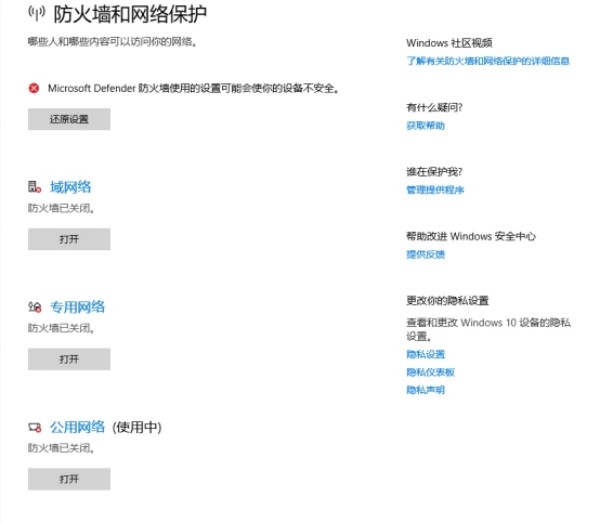The height and width of the screenshot is (523, 600).
Task: Enable public network firewall via 打开 button
Action: [x=68, y=479]
